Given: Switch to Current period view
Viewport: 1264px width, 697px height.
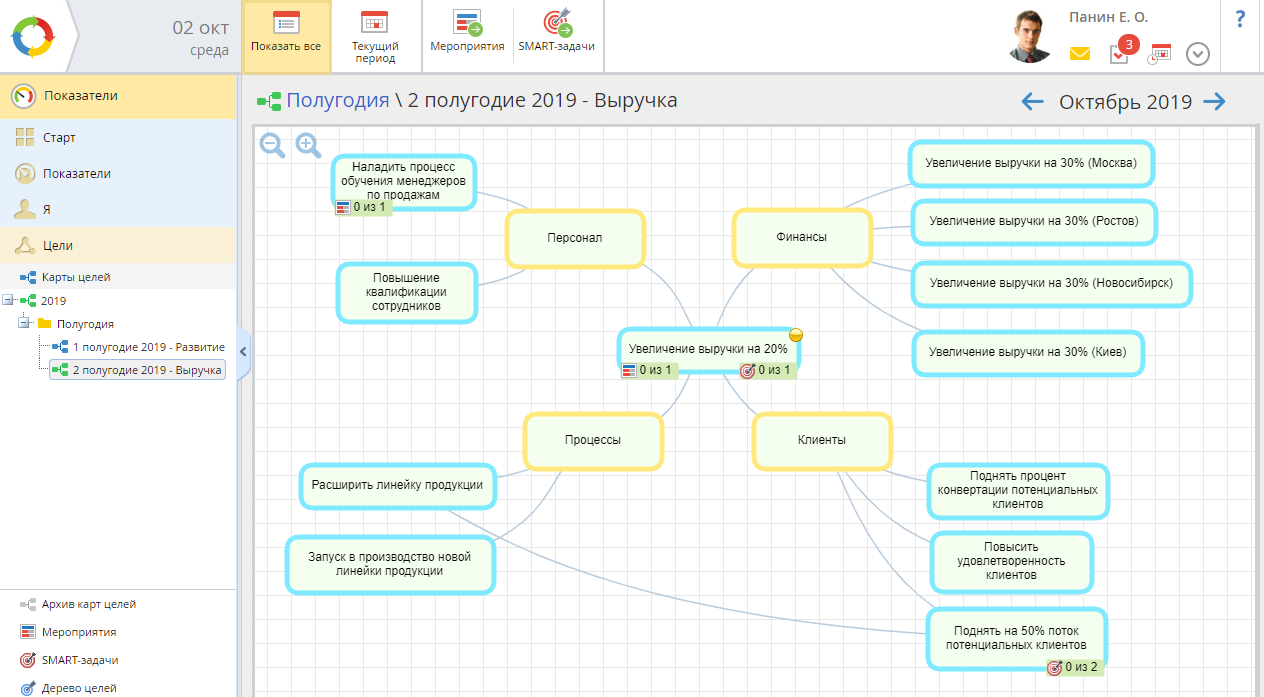Looking at the screenshot, I should (x=375, y=36).
